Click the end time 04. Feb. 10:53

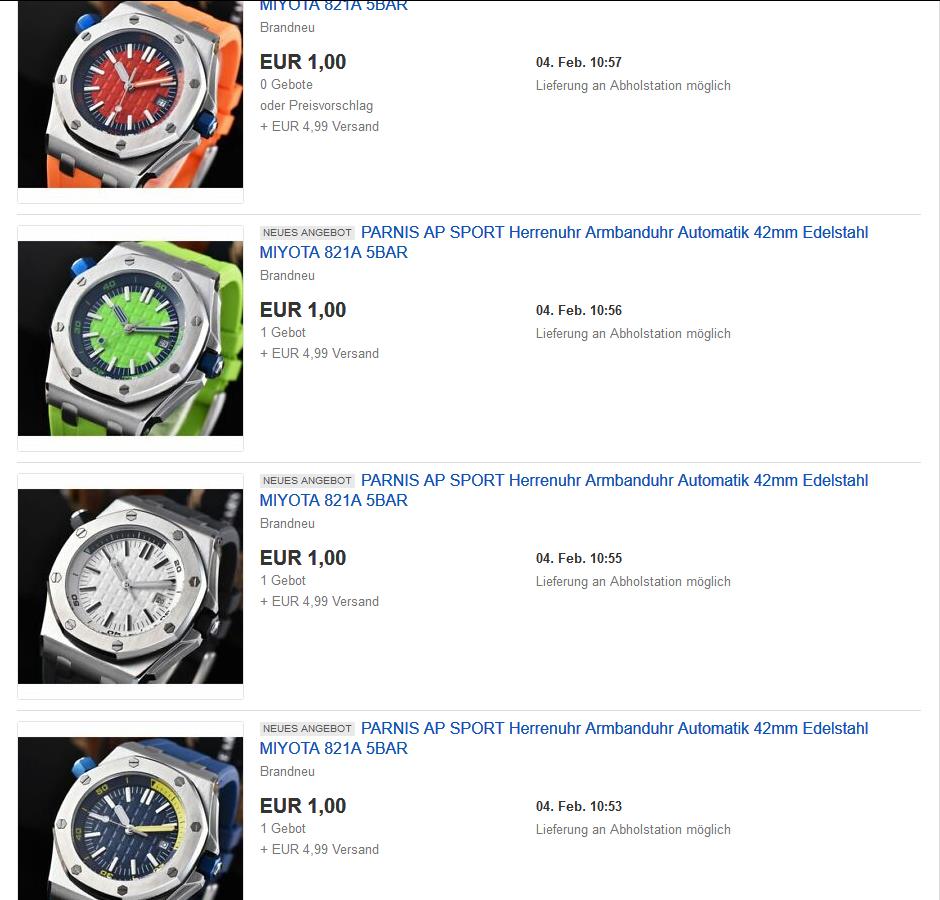tap(579, 806)
